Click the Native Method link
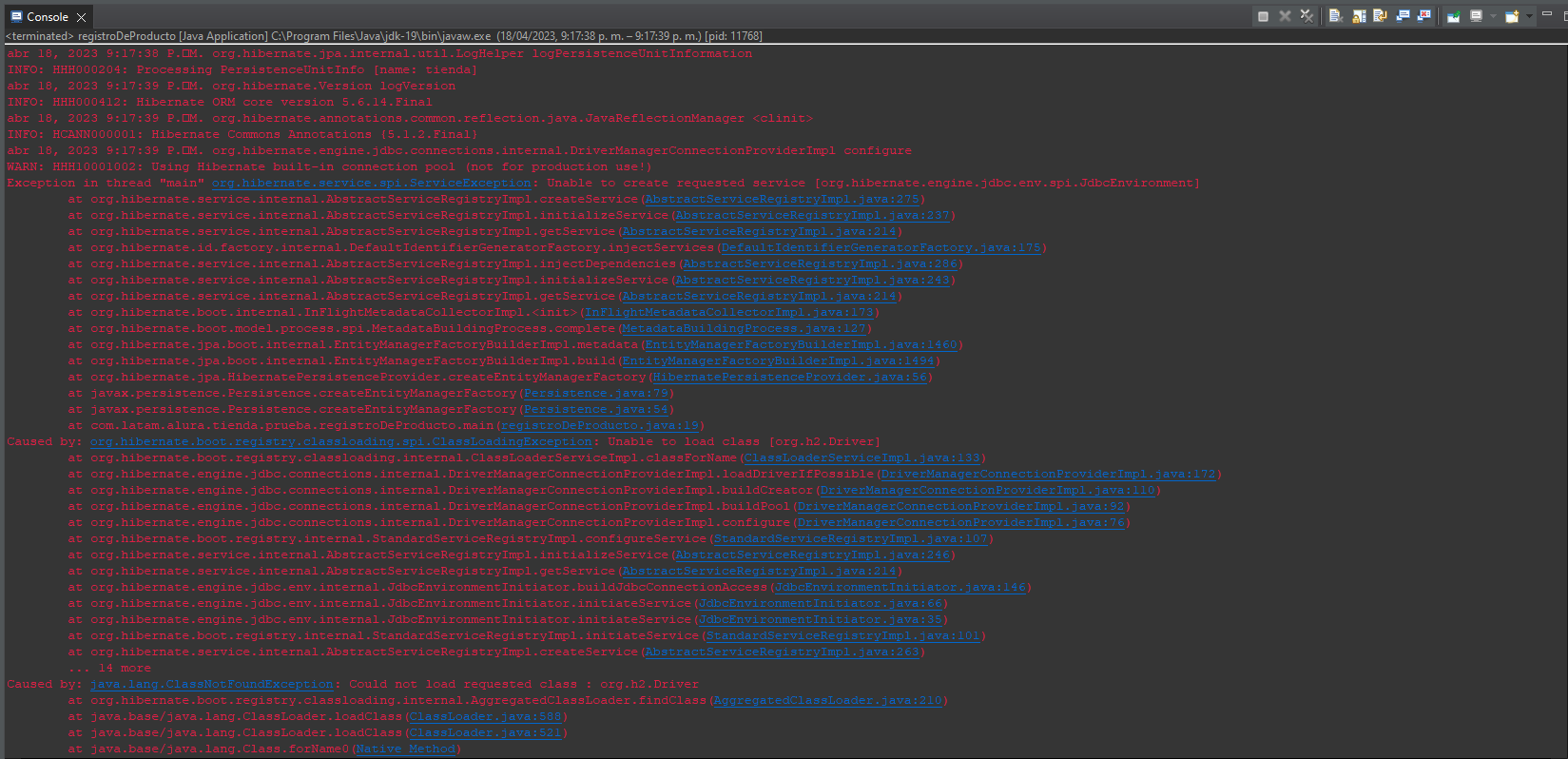The width and height of the screenshot is (1568, 759). coord(405,749)
